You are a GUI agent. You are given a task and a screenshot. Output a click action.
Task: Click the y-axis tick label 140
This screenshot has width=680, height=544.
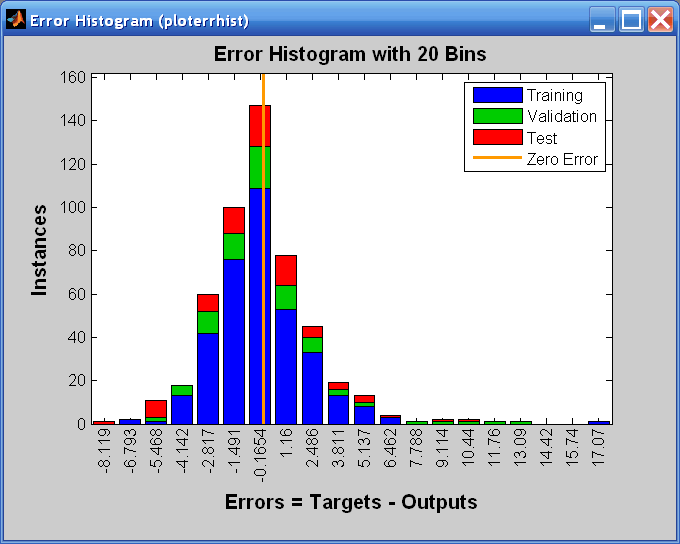coord(72,120)
